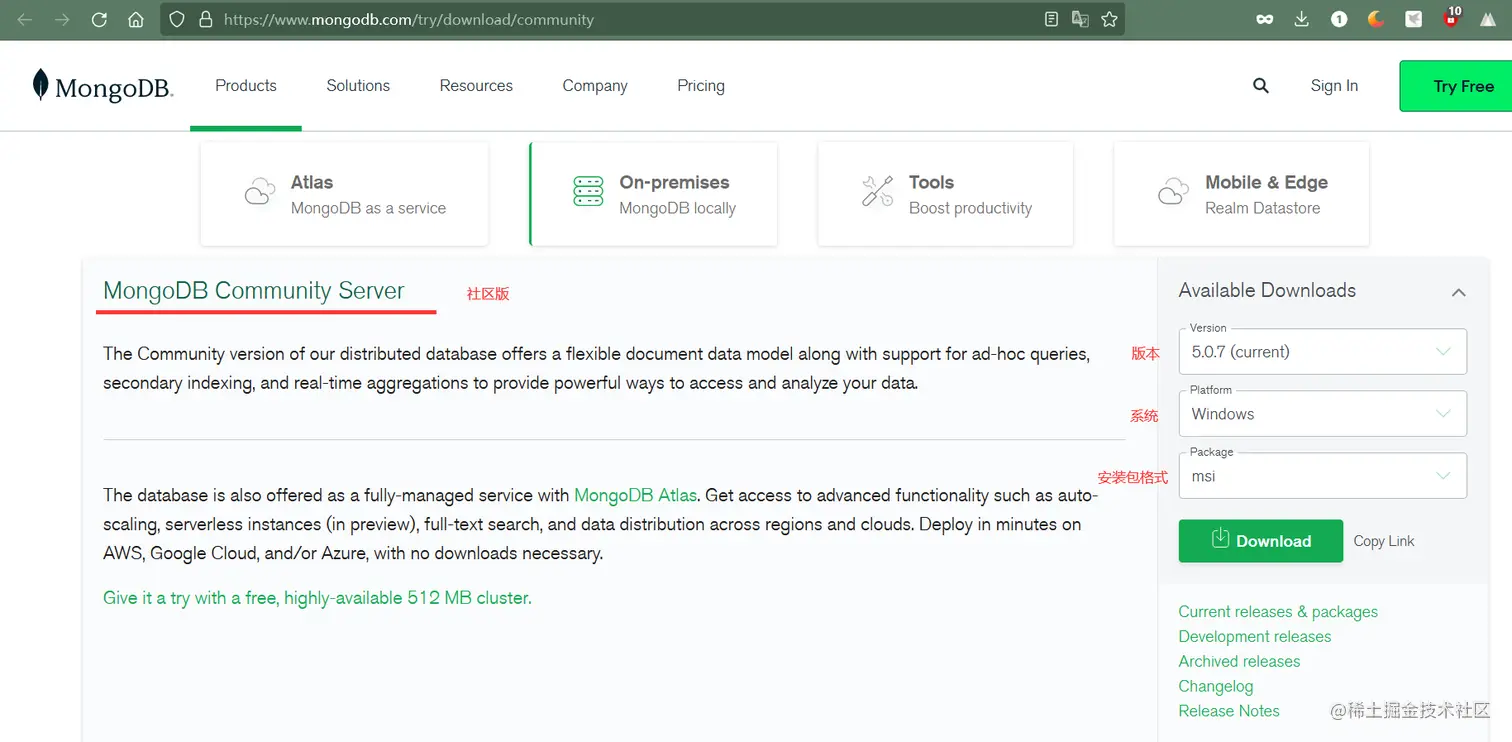This screenshot has width=1512, height=742.
Task: Go to the Pricing page
Action: coord(701,86)
